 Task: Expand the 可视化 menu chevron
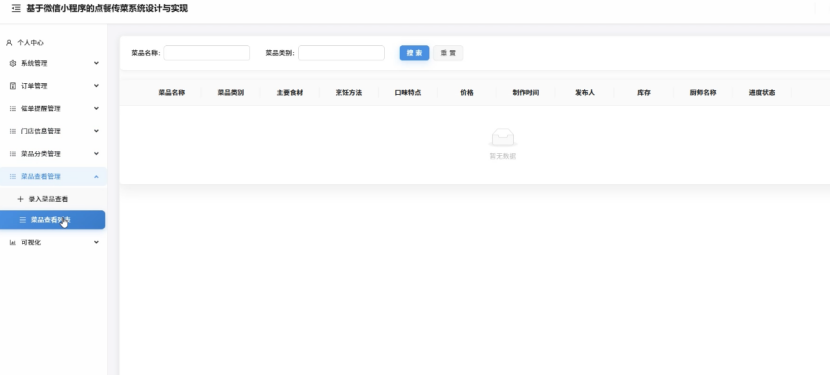tap(96, 242)
